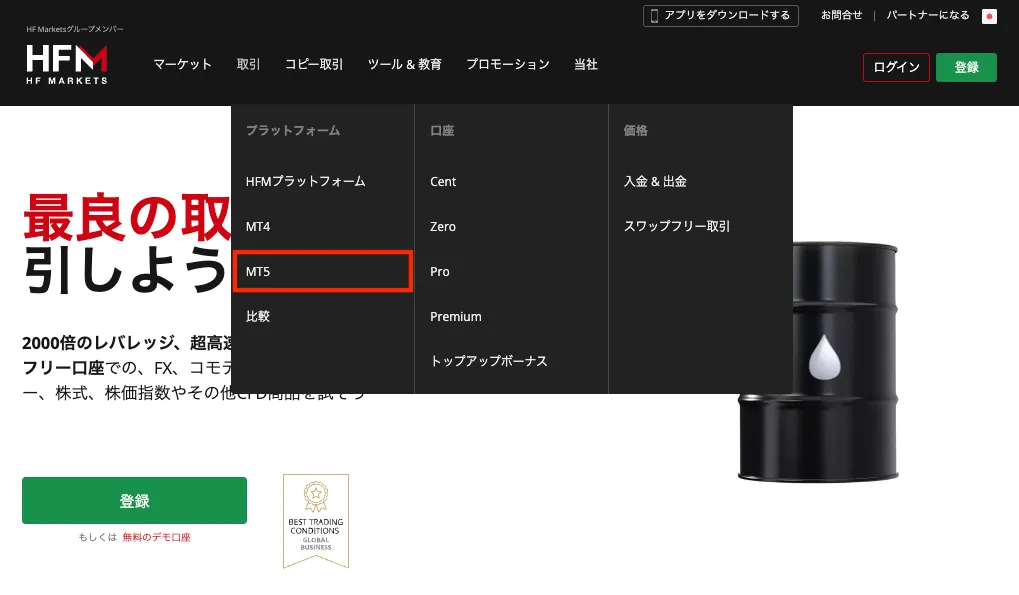Click the ログイン button
Image resolution: width=1019 pixels, height=595 pixels.
[896, 67]
